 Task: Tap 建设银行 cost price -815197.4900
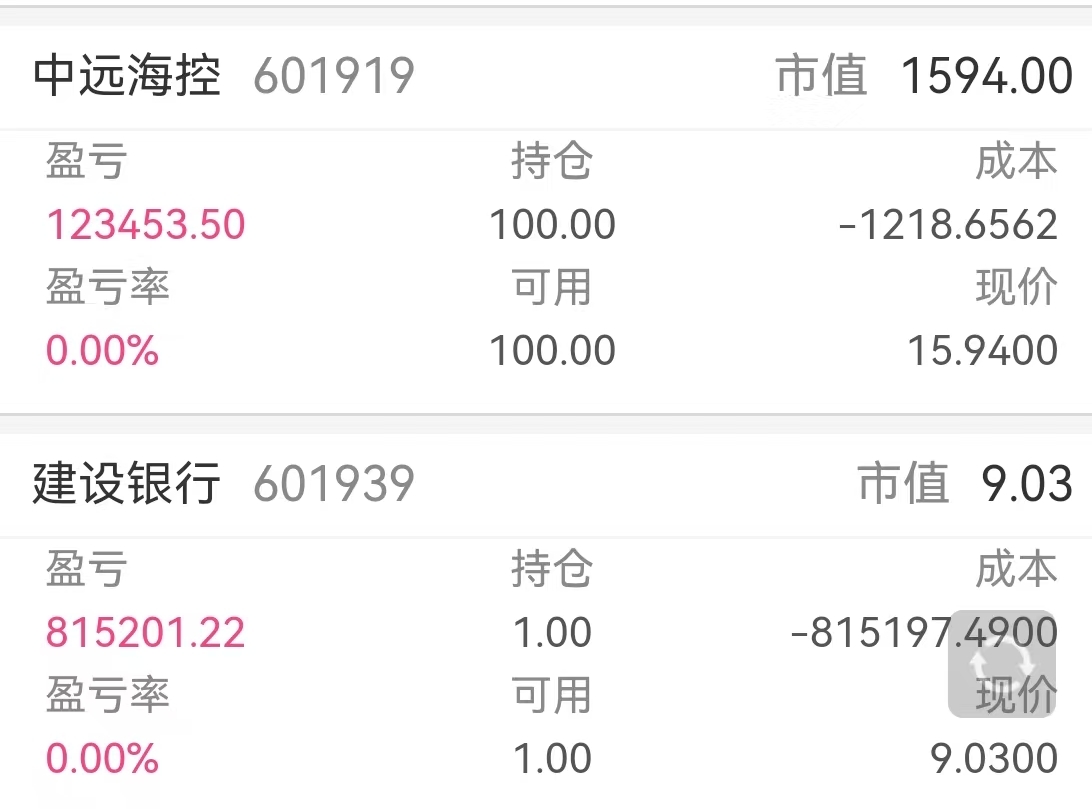[924, 633]
